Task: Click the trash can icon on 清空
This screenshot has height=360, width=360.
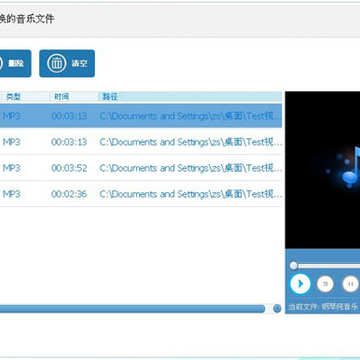Action: [57, 63]
